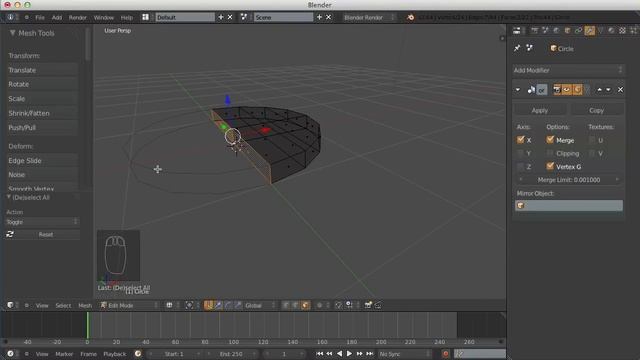Uncheck the Vertex G option
This screenshot has width=640, height=360.
(x=550, y=167)
